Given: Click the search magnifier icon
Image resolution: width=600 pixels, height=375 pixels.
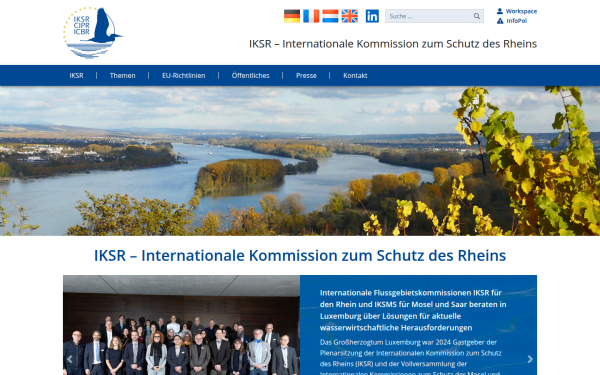Looking at the screenshot, I should click(476, 16).
